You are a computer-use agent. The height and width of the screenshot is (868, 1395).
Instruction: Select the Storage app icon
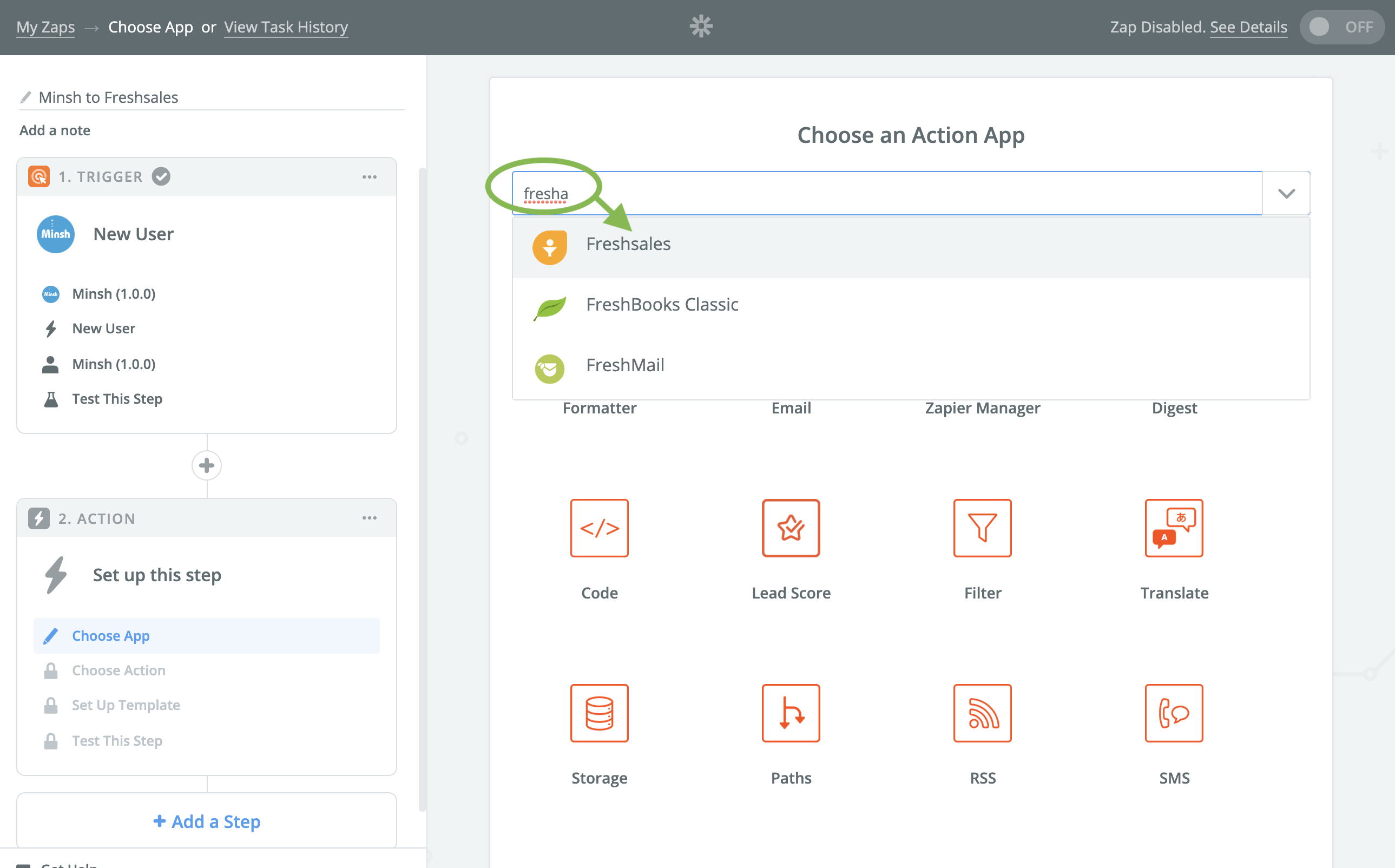pyautogui.click(x=600, y=713)
